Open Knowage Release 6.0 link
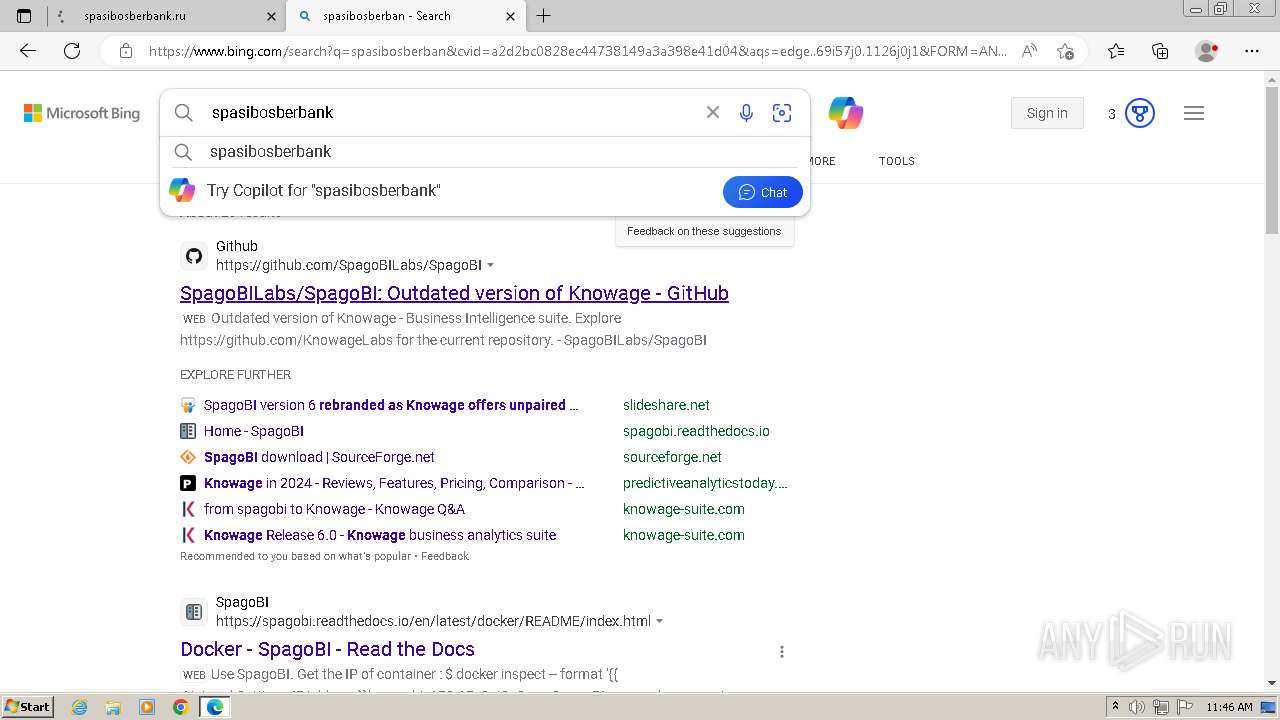The height and width of the screenshot is (720, 1280). coord(380,535)
